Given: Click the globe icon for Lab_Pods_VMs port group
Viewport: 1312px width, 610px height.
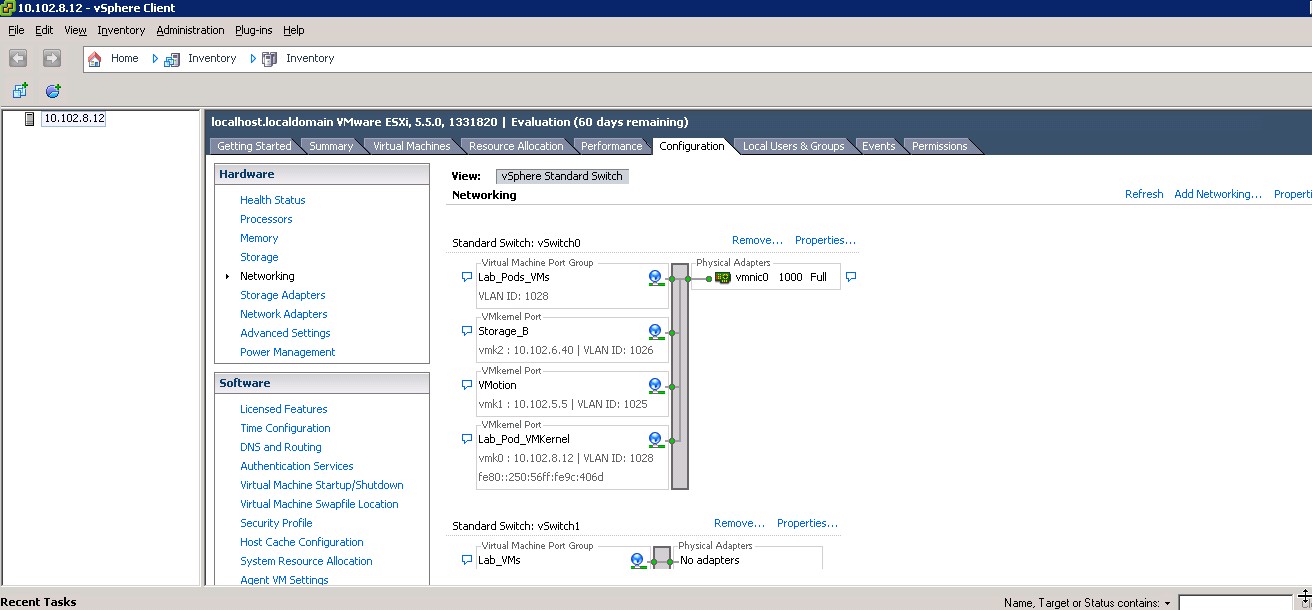Looking at the screenshot, I should point(655,278).
